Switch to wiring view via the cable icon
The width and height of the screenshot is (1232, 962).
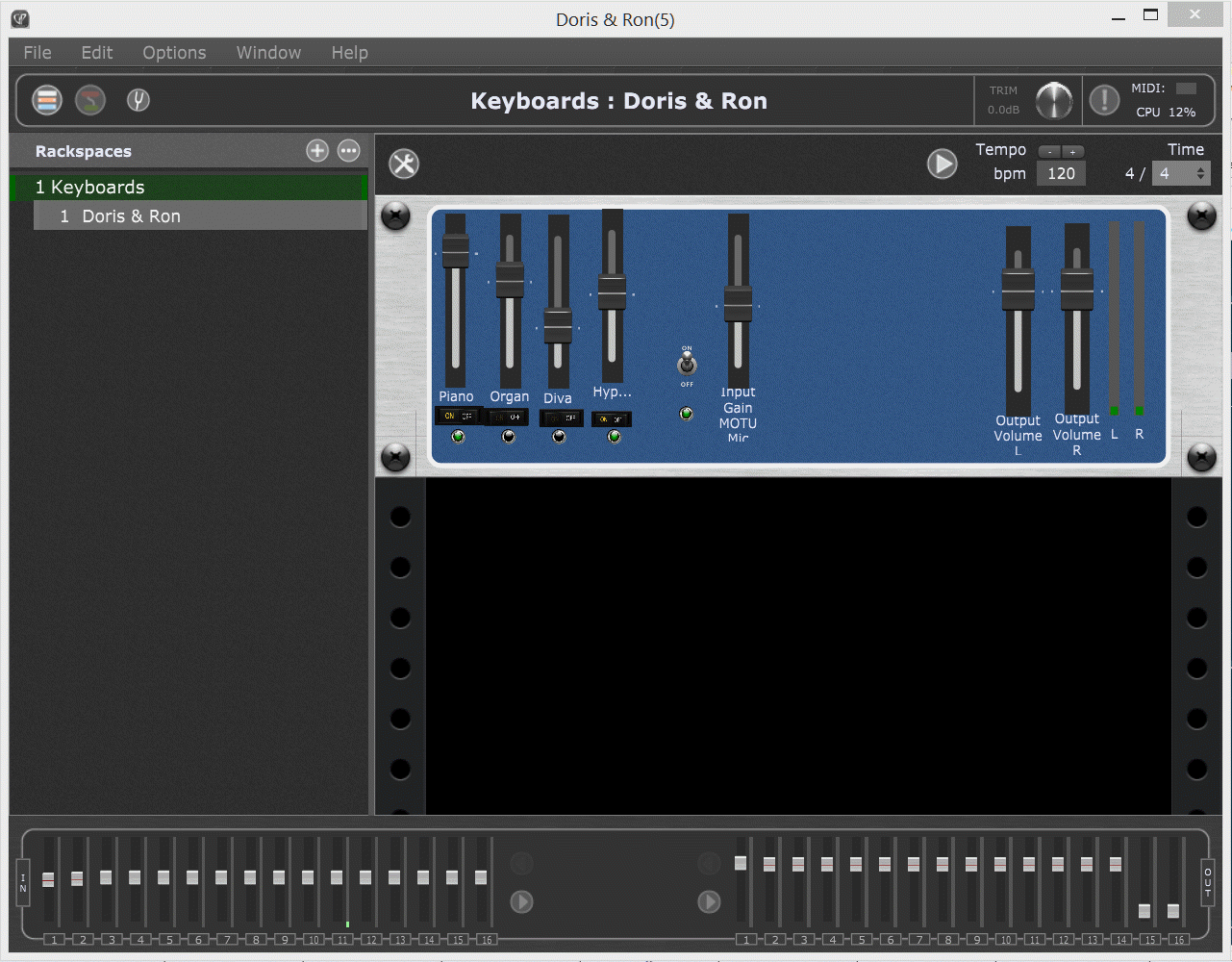[89, 99]
